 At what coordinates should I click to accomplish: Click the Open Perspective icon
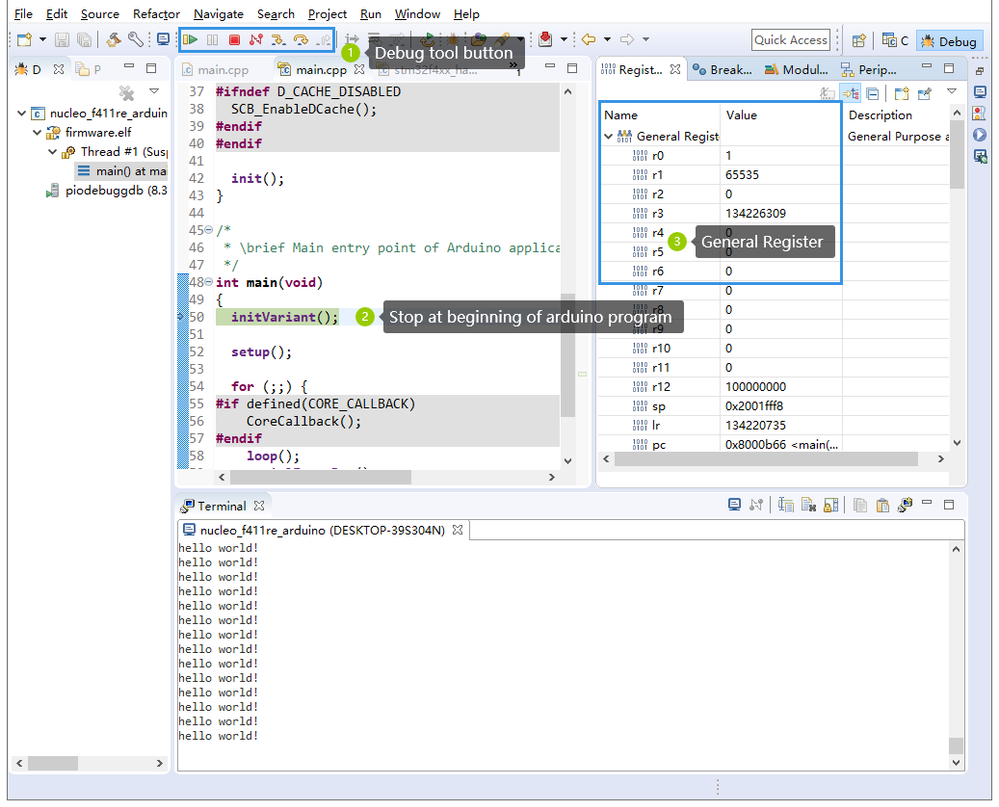point(859,41)
